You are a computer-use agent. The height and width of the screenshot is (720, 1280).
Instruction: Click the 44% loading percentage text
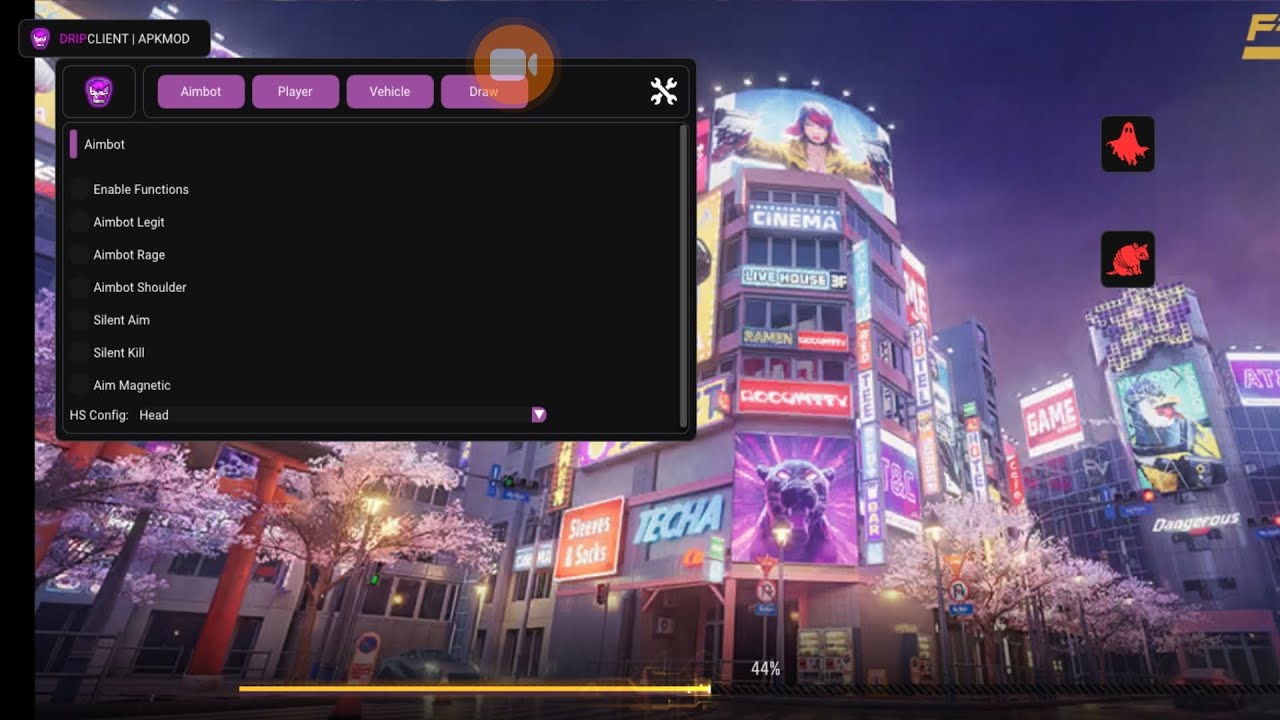pyautogui.click(x=766, y=669)
